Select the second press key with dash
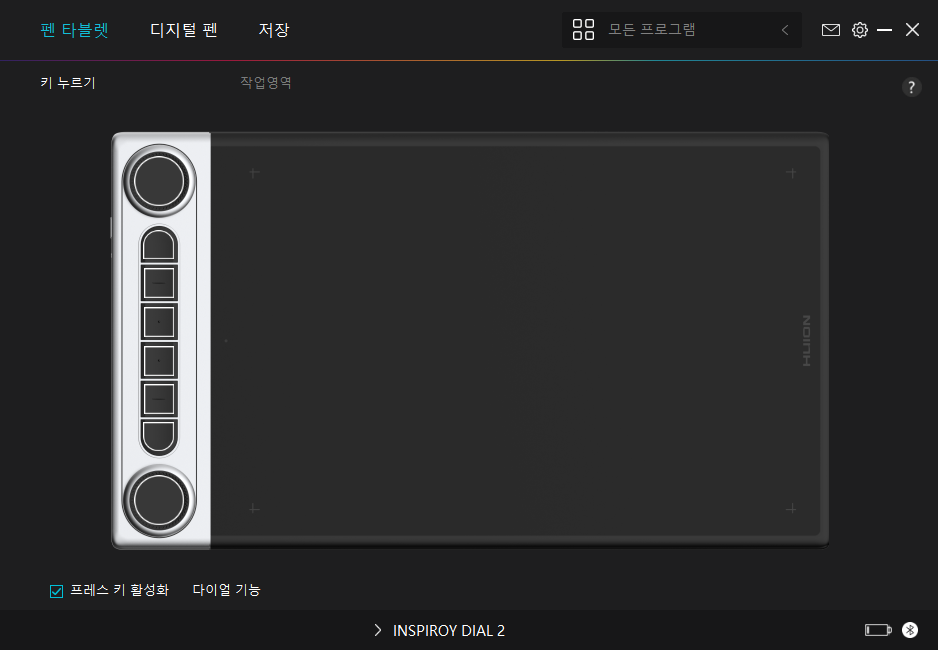 point(159,284)
